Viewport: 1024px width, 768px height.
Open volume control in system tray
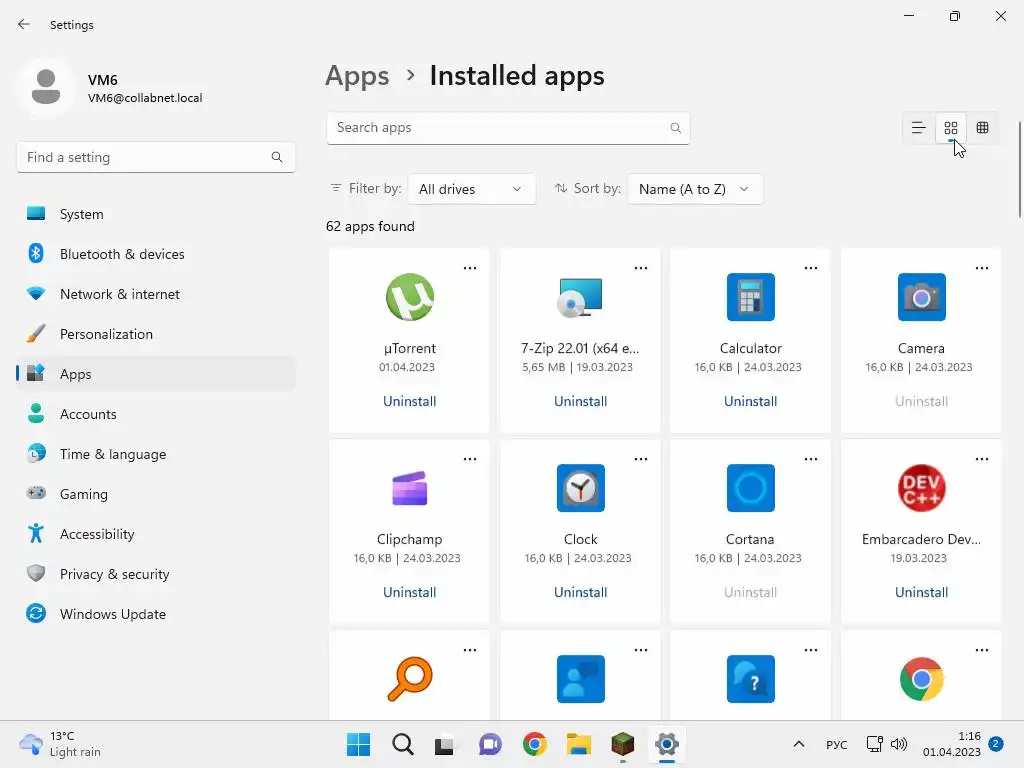899,744
